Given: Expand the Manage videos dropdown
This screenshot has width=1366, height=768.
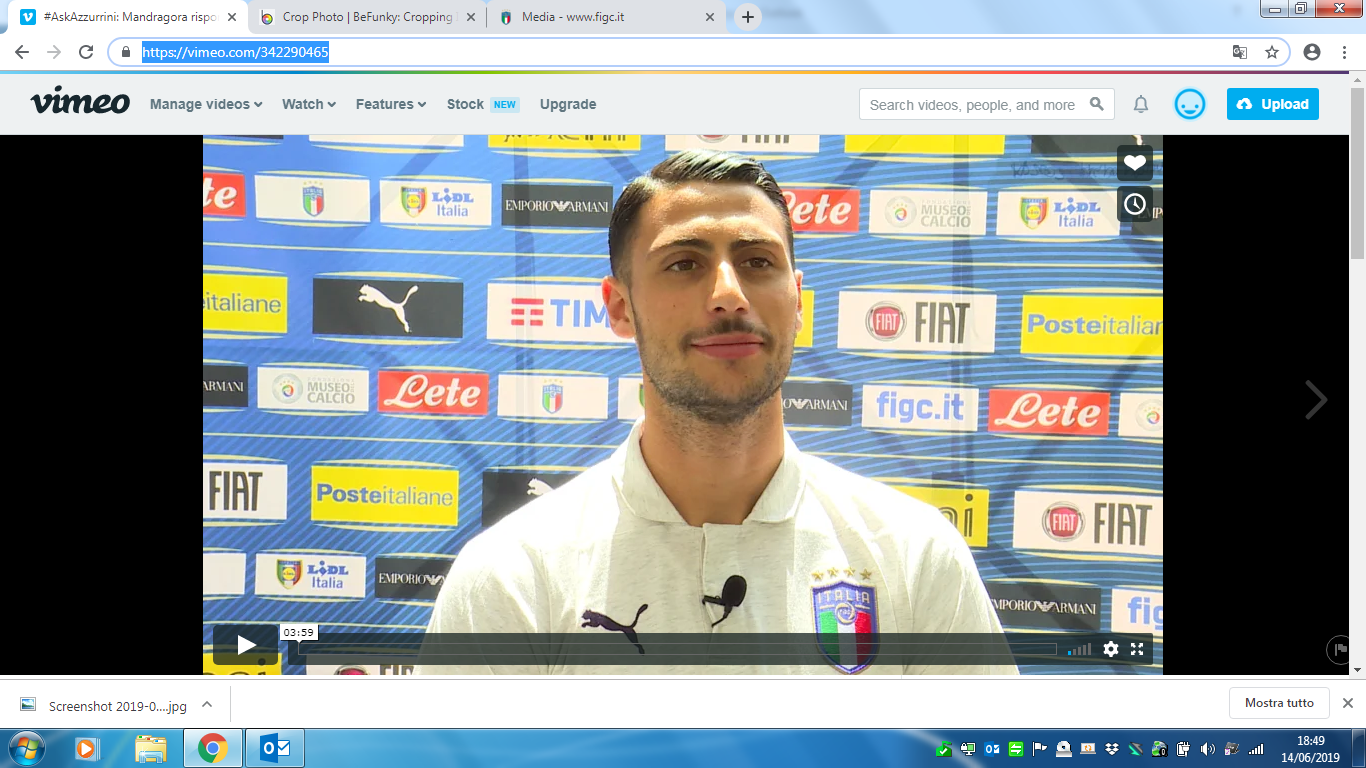Looking at the screenshot, I should [204, 104].
